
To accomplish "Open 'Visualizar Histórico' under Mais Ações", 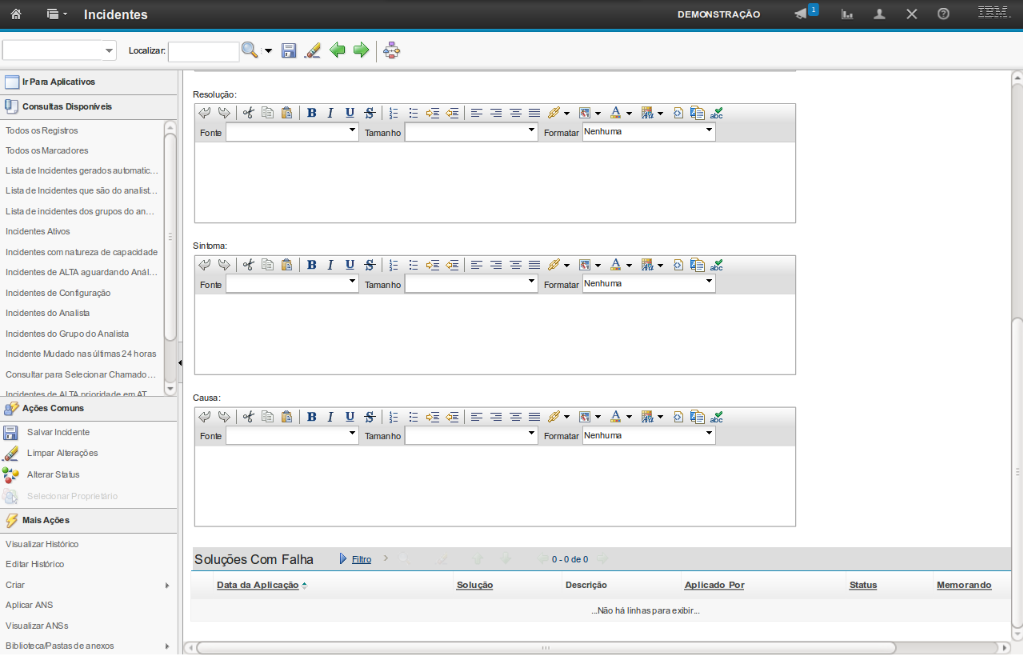I will 42,544.
